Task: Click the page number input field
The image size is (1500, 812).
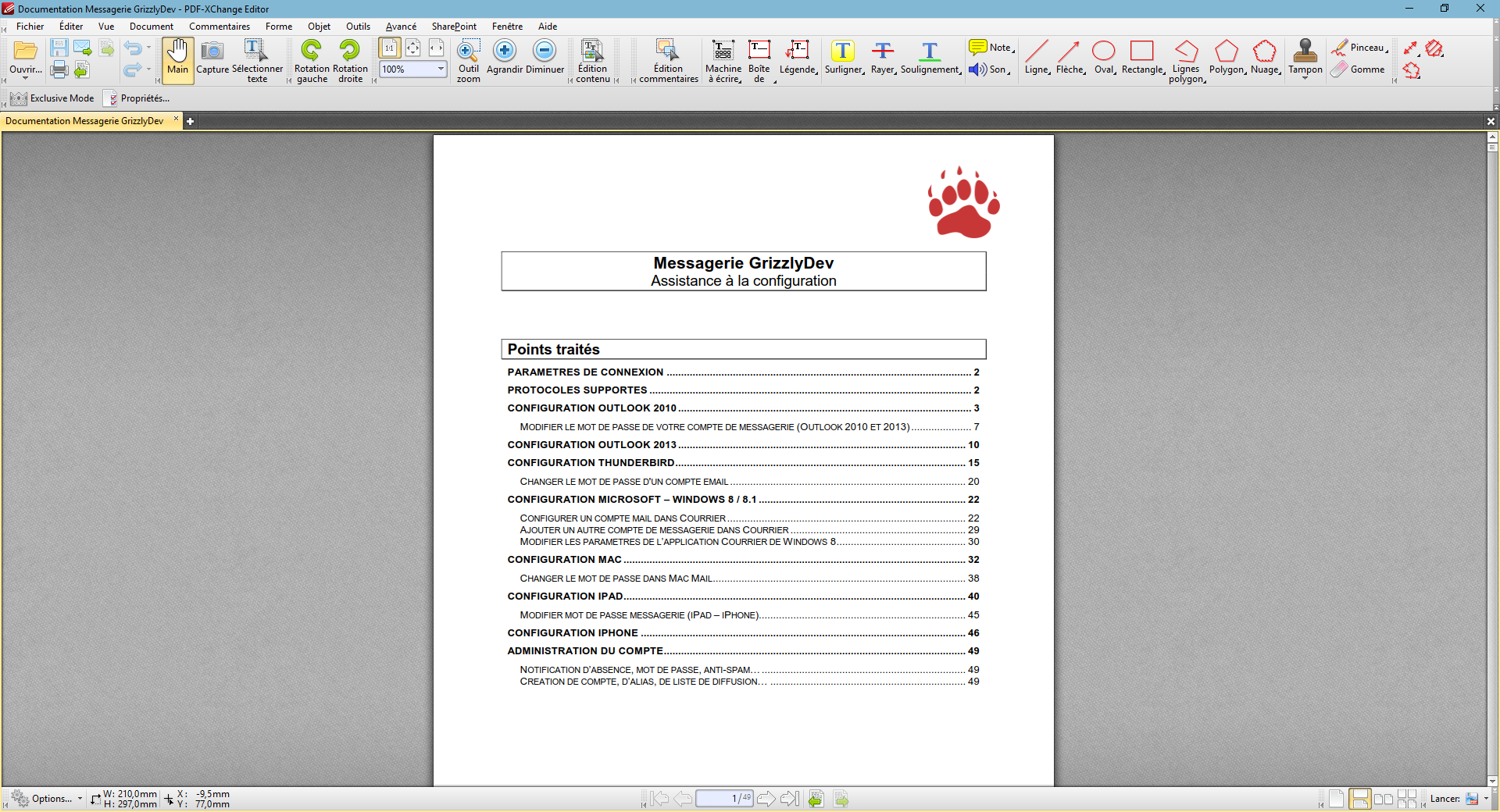Action: click(x=724, y=799)
